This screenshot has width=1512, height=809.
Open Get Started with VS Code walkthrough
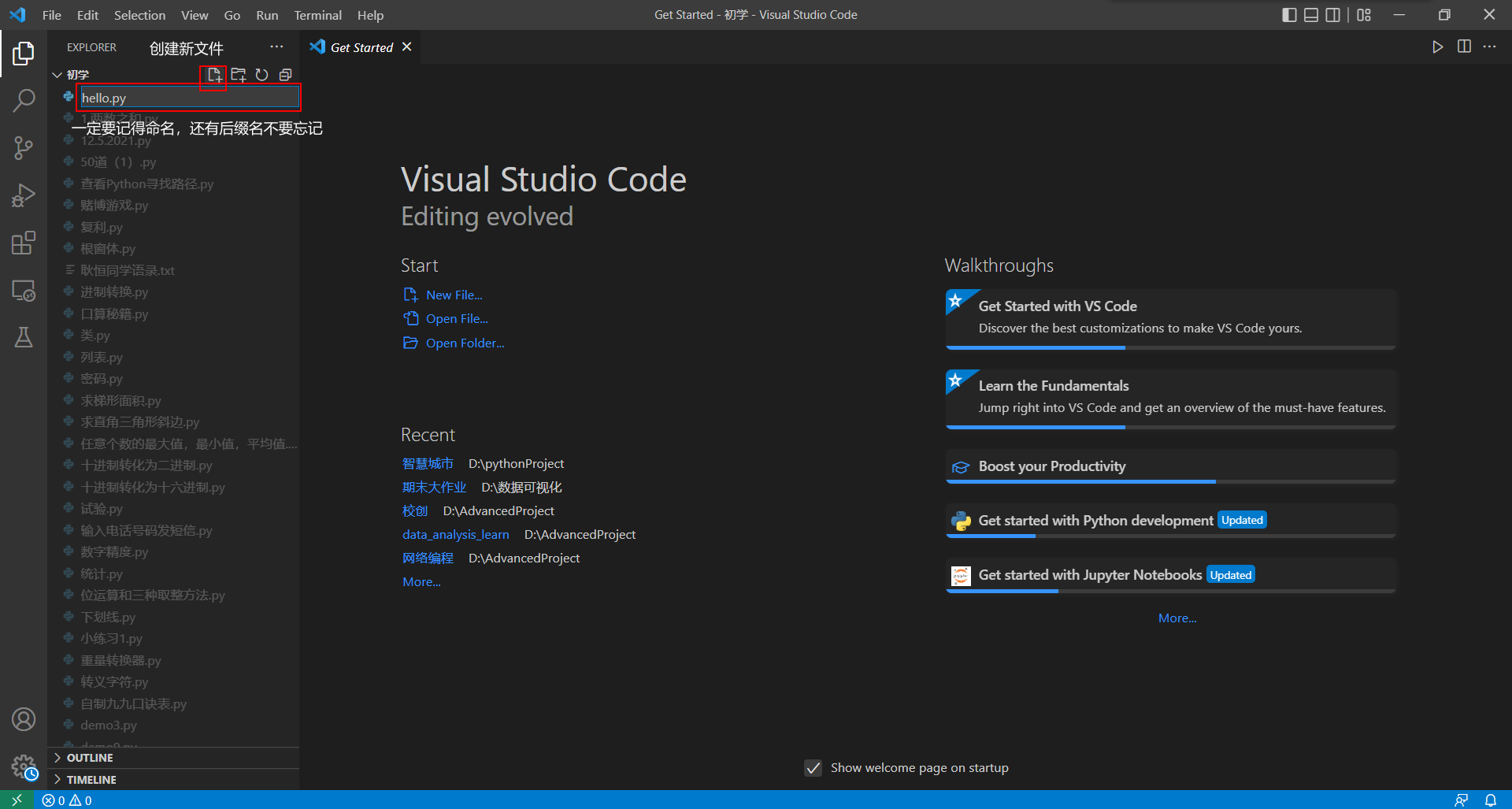click(x=1170, y=318)
